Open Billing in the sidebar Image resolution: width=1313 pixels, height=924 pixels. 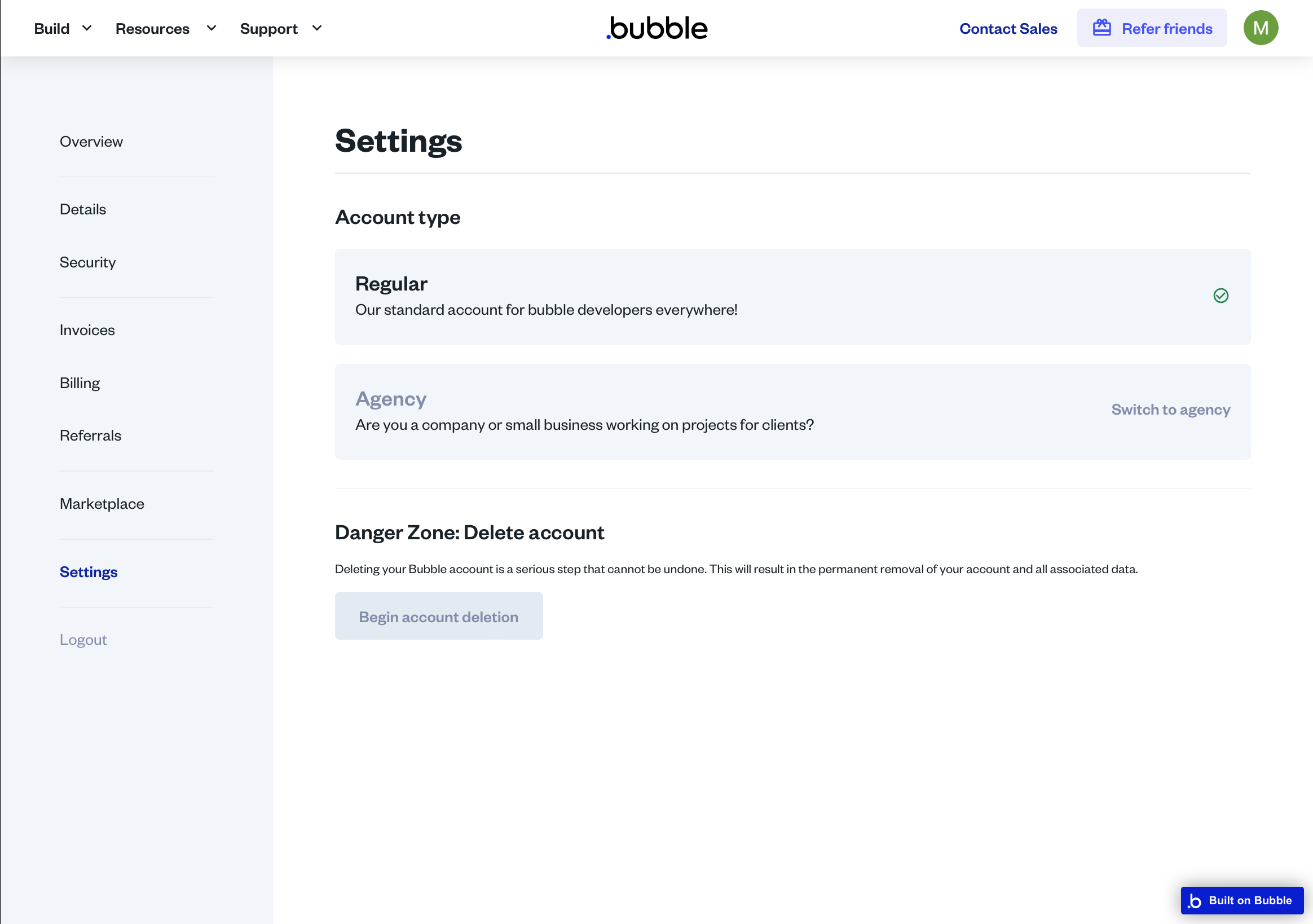pyautogui.click(x=80, y=383)
